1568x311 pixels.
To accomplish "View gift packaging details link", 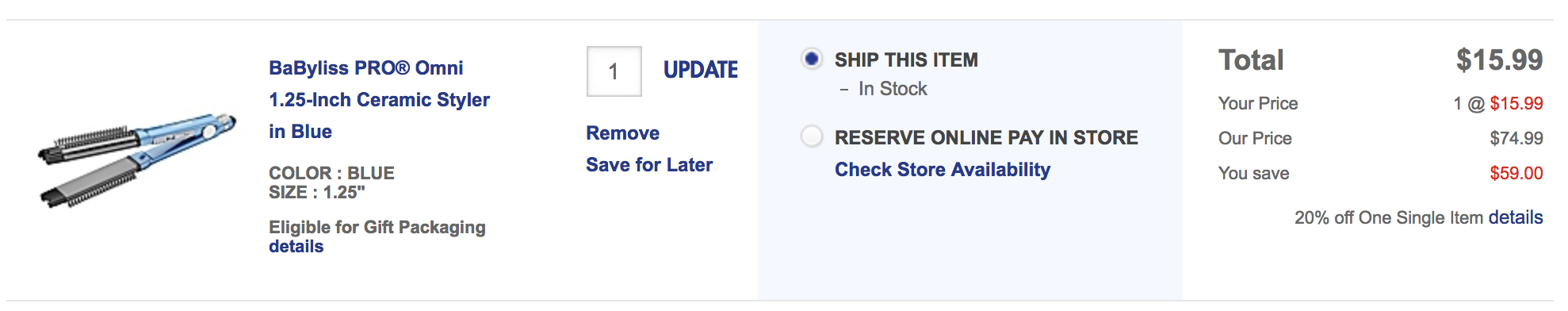I will point(296,247).
